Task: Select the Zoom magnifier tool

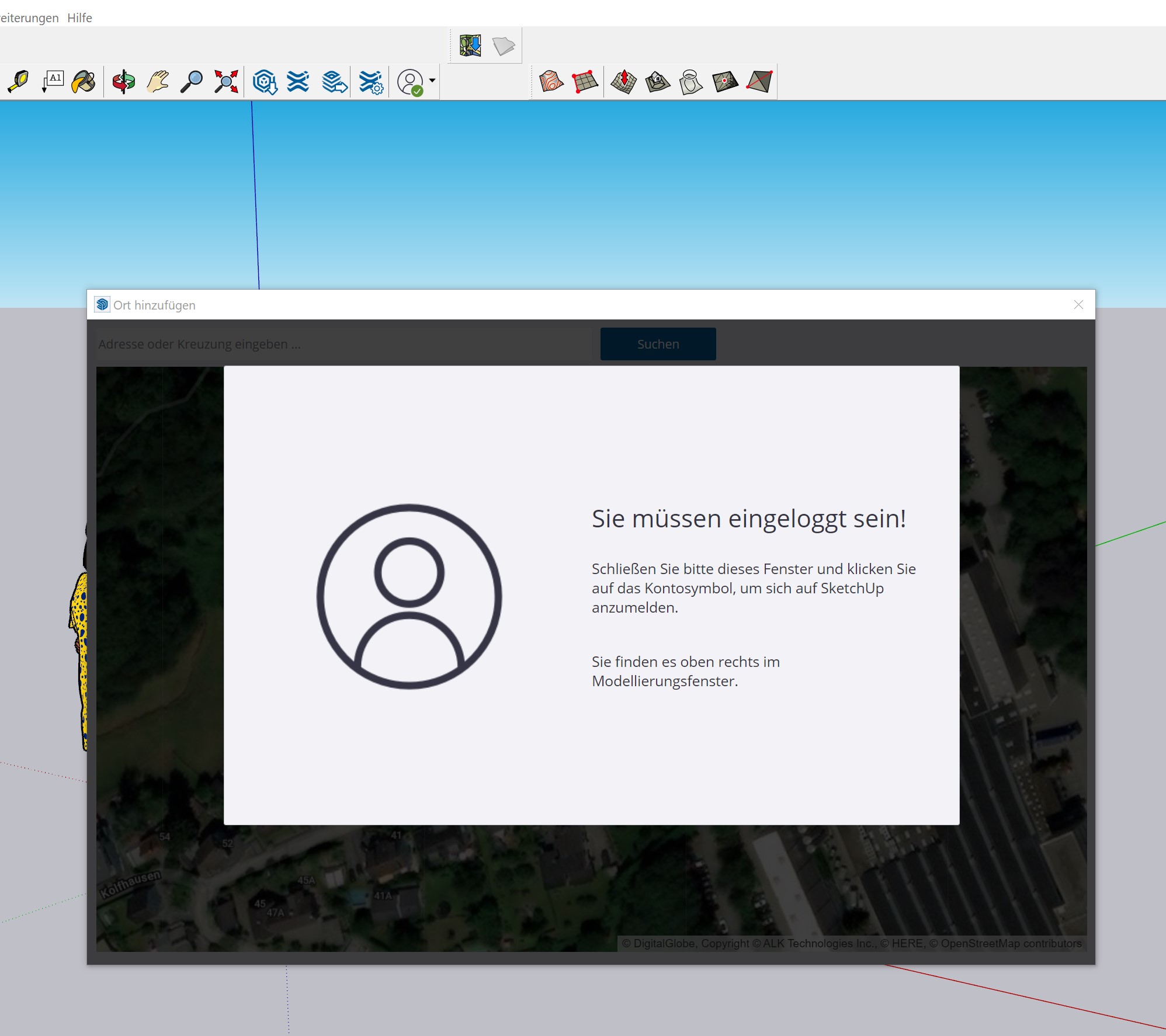Action: [191, 81]
